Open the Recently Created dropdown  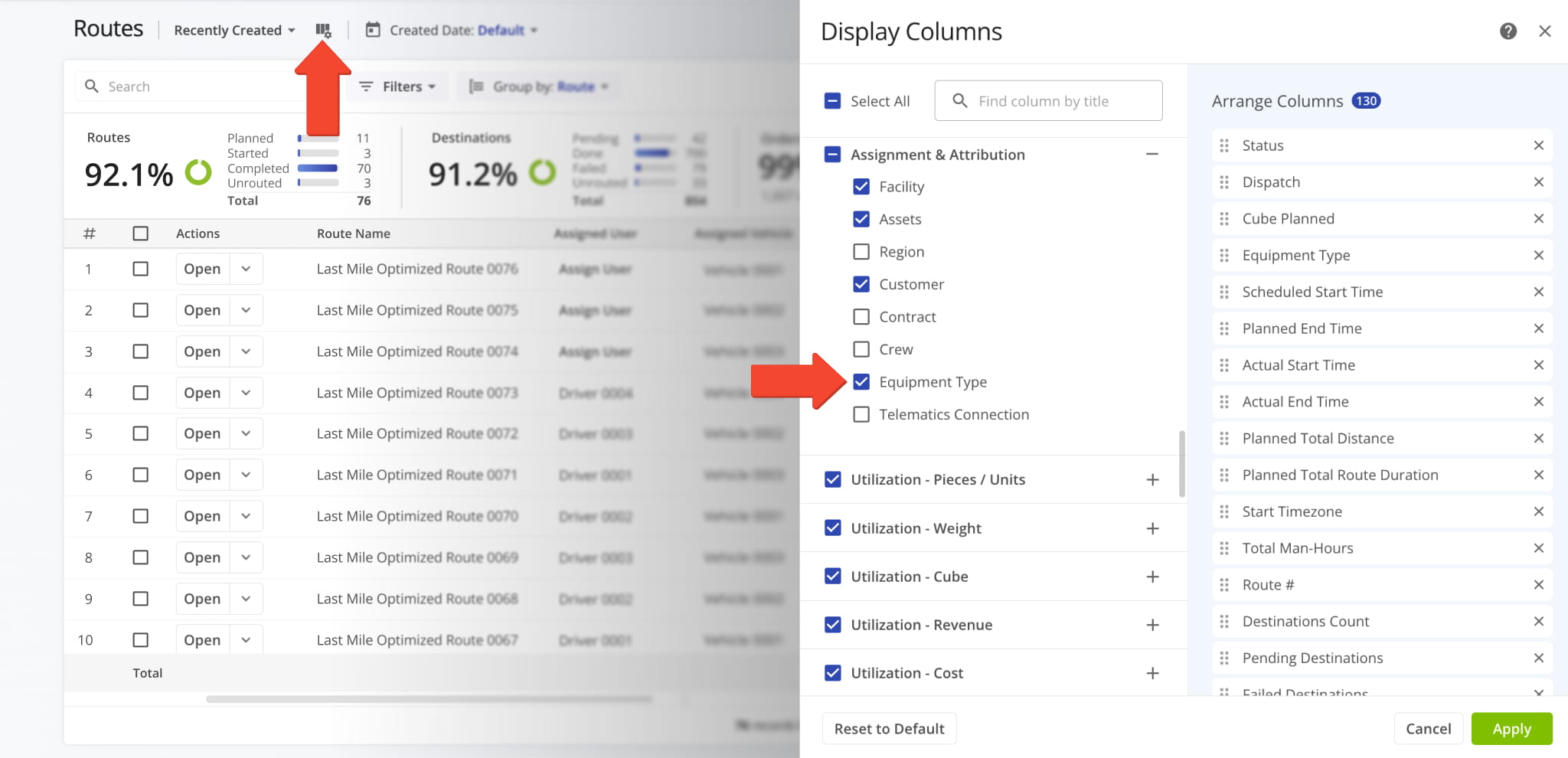[234, 31]
